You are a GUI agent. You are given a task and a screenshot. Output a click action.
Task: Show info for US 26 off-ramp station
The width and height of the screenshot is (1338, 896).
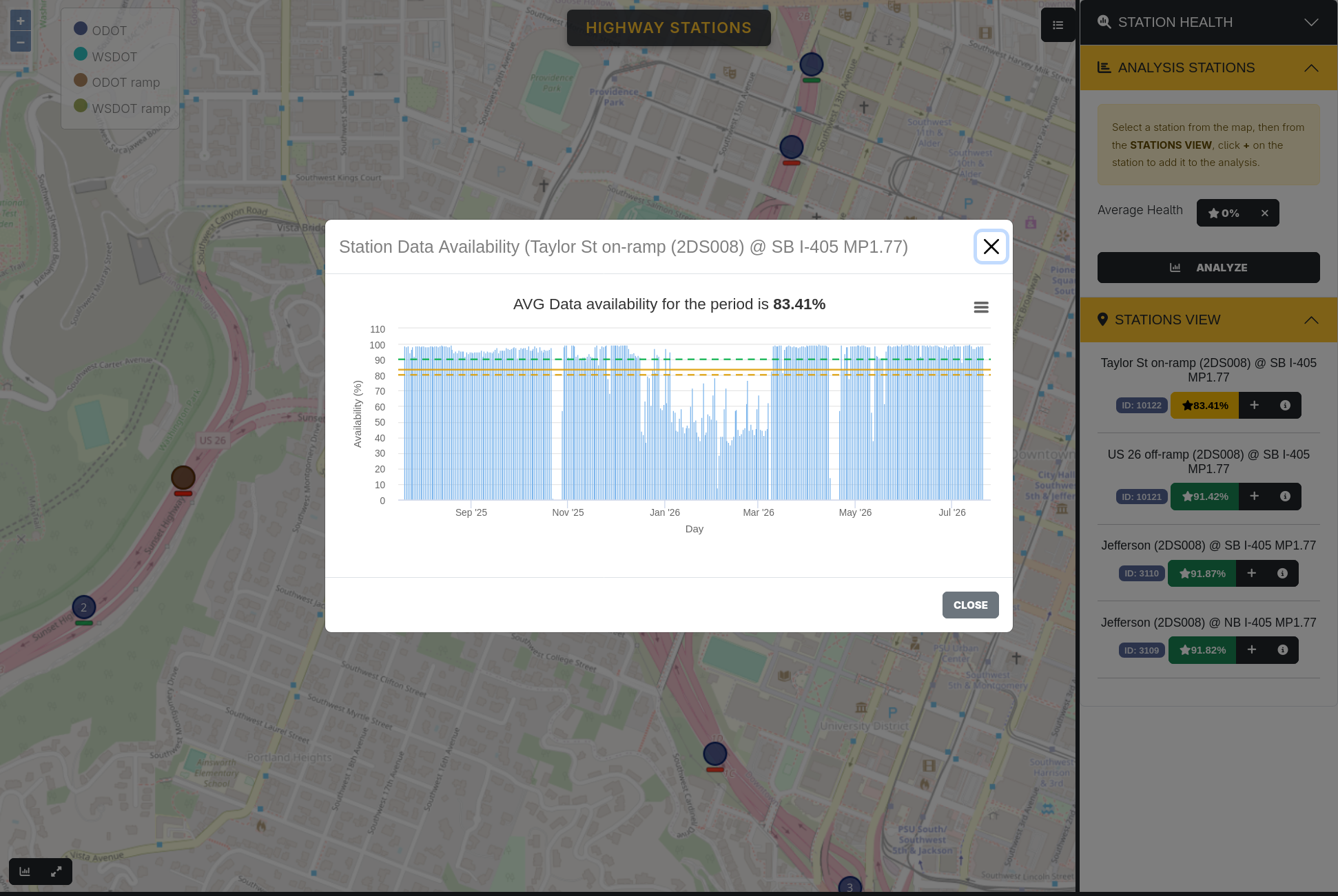pos(1285,496)
